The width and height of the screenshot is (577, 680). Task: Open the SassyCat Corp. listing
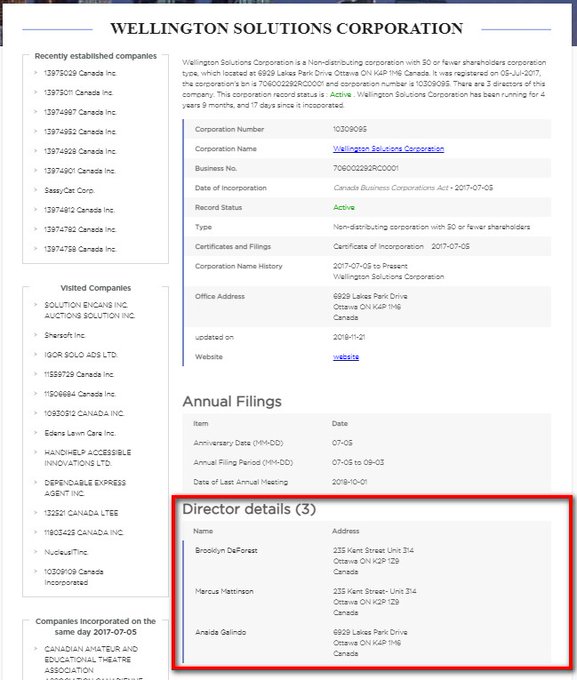[x=69, y=190]
